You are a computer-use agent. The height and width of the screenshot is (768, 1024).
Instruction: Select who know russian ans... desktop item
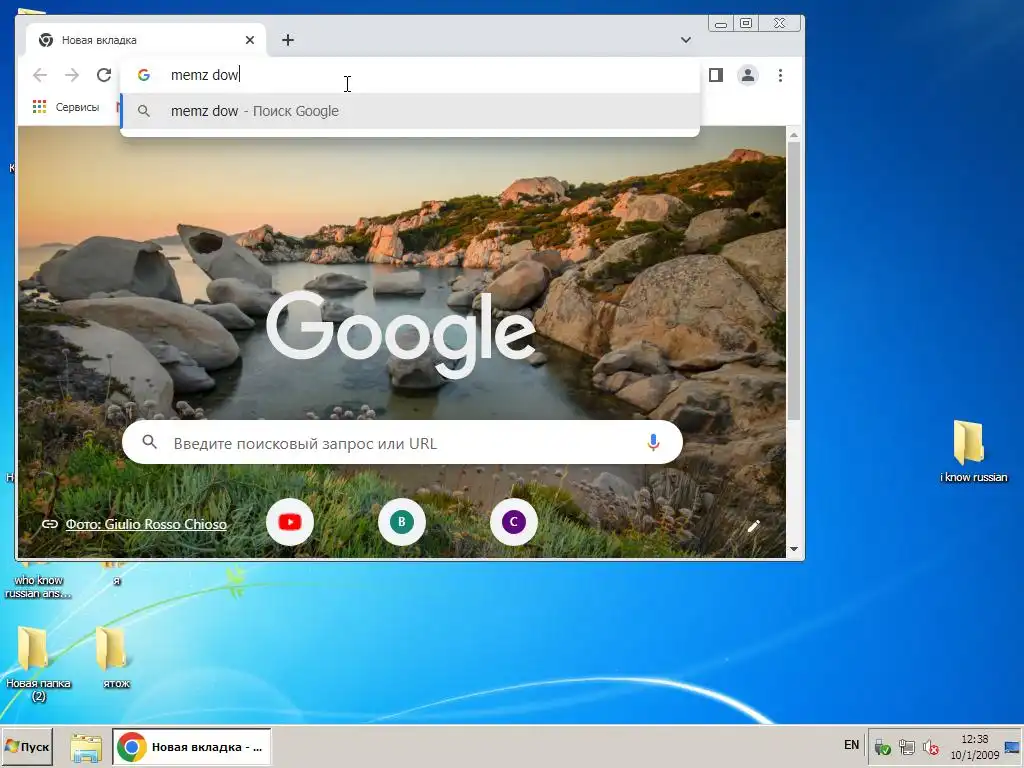click(x=37, y=581)
